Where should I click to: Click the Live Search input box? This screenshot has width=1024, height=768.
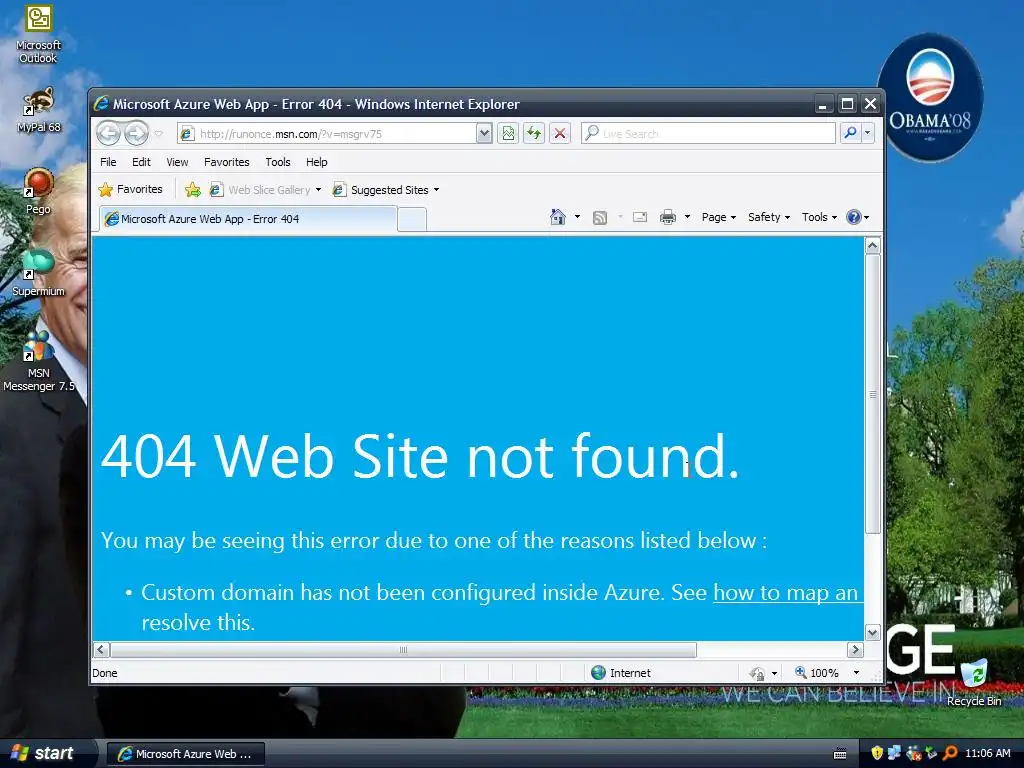click(x=709, y=134)
